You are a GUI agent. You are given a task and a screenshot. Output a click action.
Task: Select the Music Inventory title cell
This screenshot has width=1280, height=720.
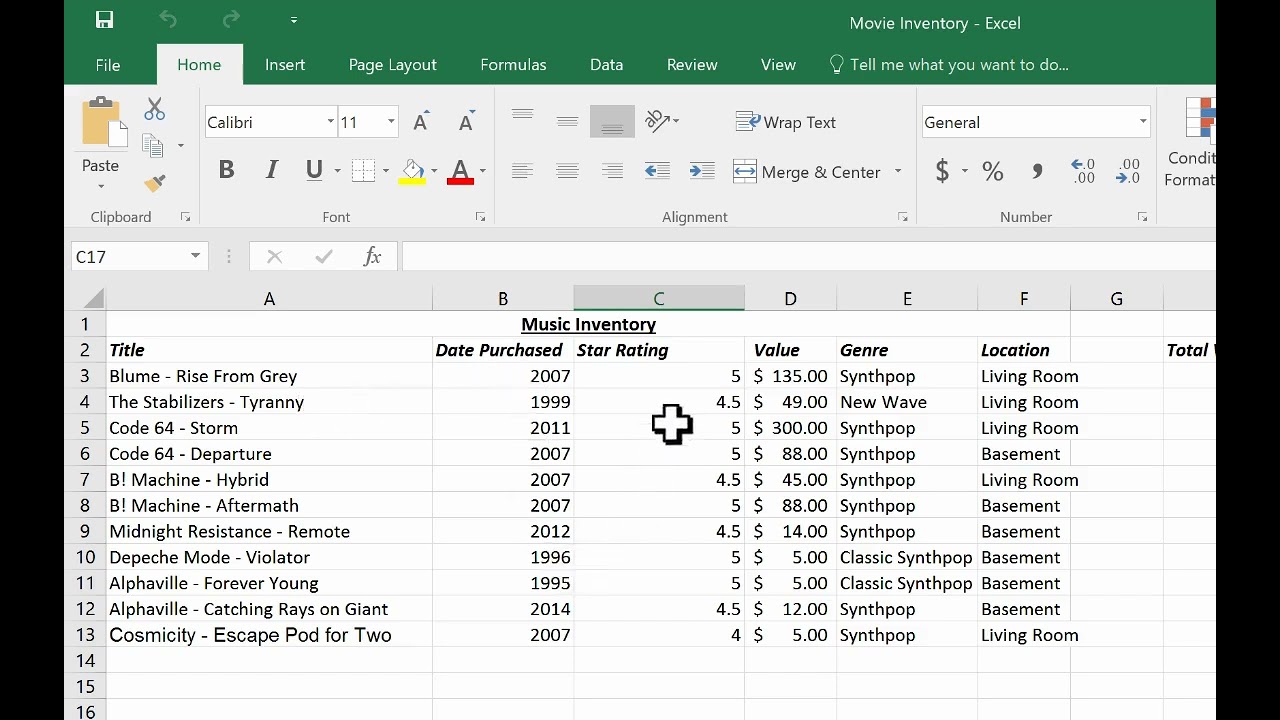(588, 324)
